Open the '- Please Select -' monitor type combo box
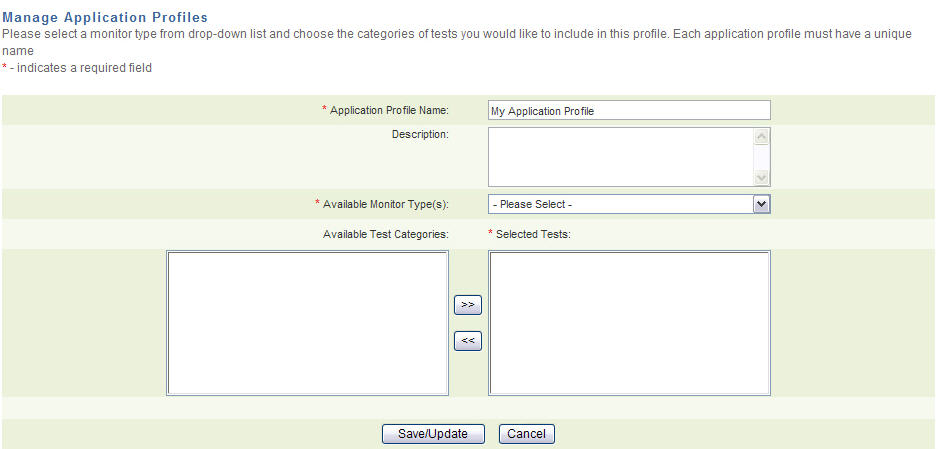 tap(619, 204)
